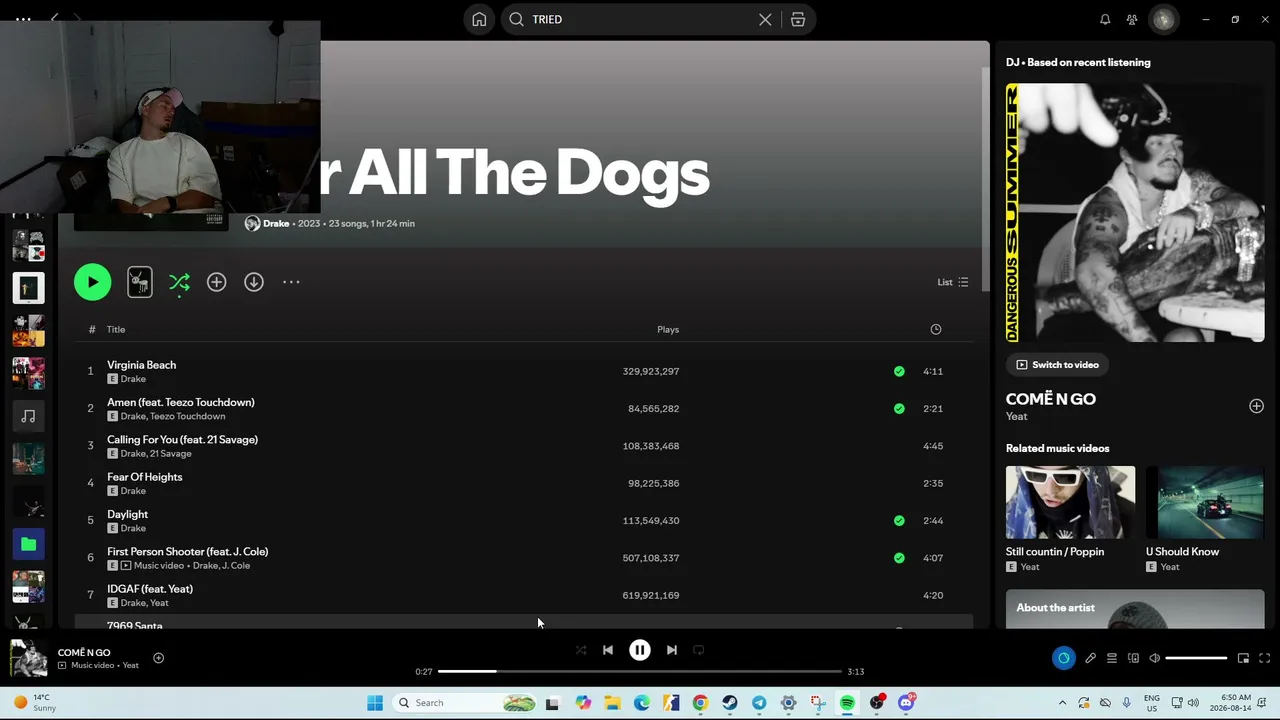This screenshot has height=720, width=1280.
Task: Open the Friend Activity icon
Action: (1132, 19)
